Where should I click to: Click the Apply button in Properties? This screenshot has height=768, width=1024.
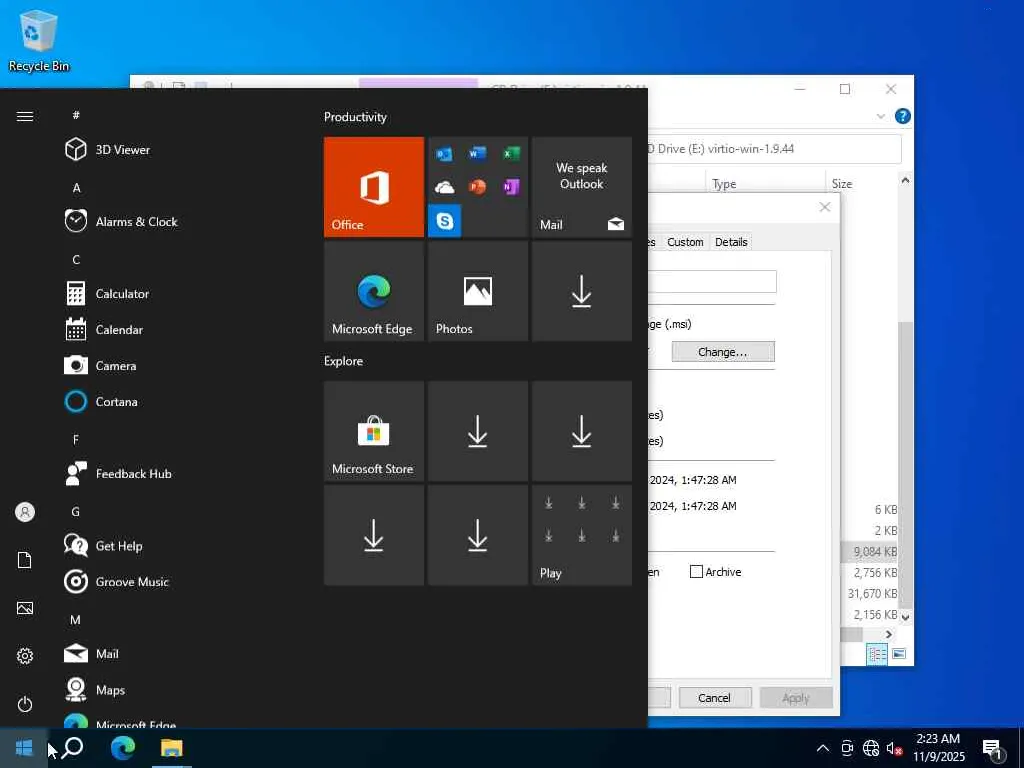tap(795, 698)
